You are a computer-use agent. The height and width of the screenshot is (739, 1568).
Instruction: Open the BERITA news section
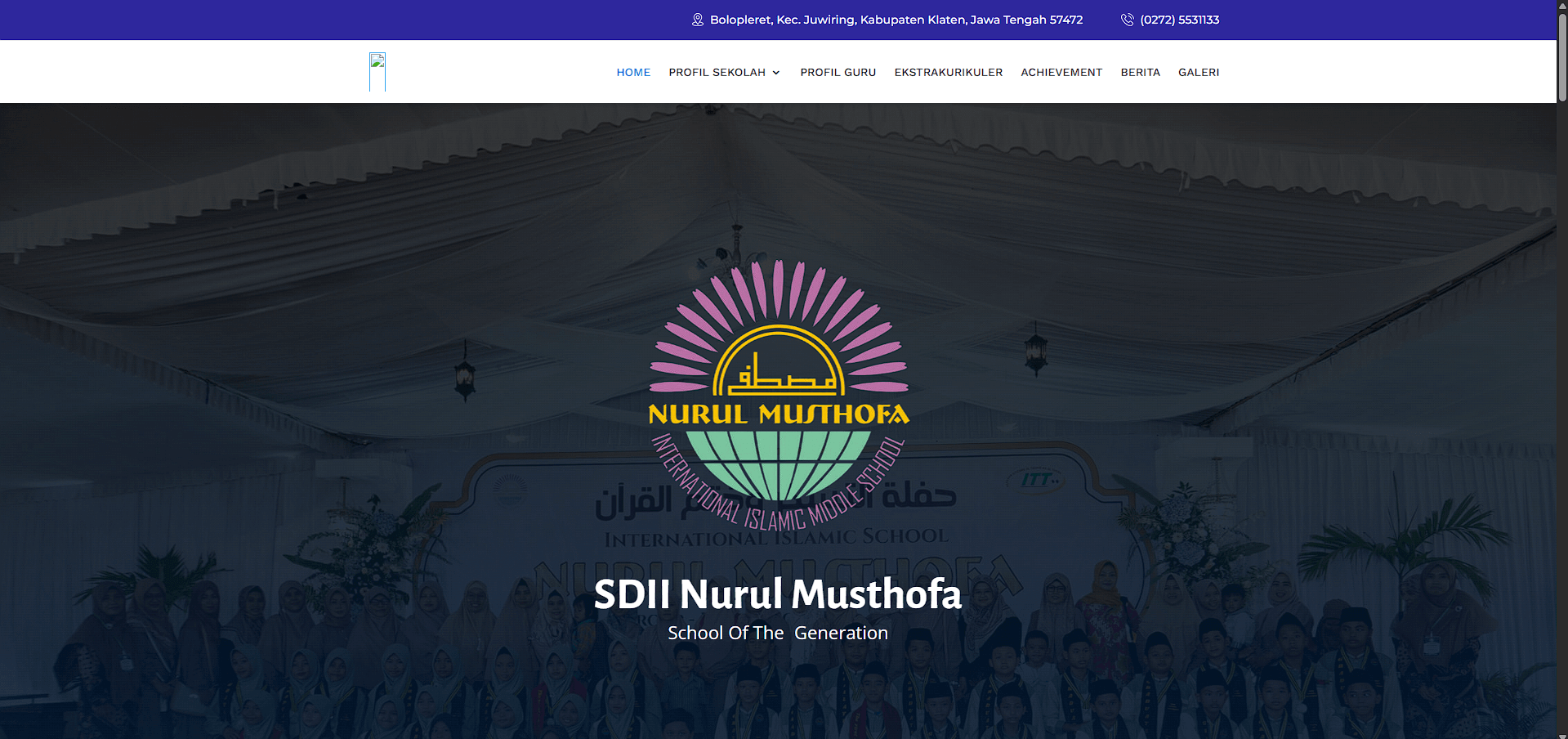pos(1140,73)
